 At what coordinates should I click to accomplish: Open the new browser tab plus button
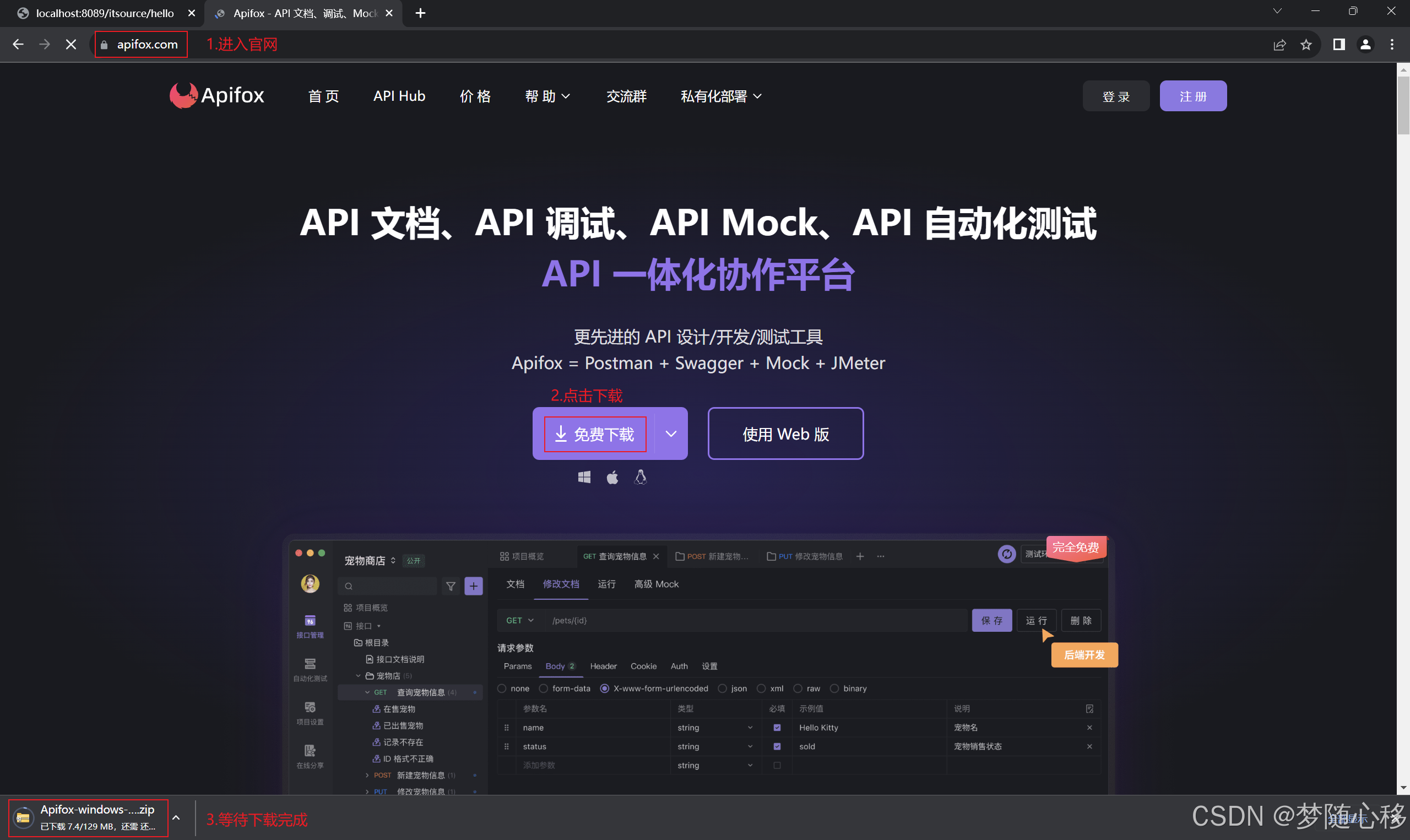[420, 13]
